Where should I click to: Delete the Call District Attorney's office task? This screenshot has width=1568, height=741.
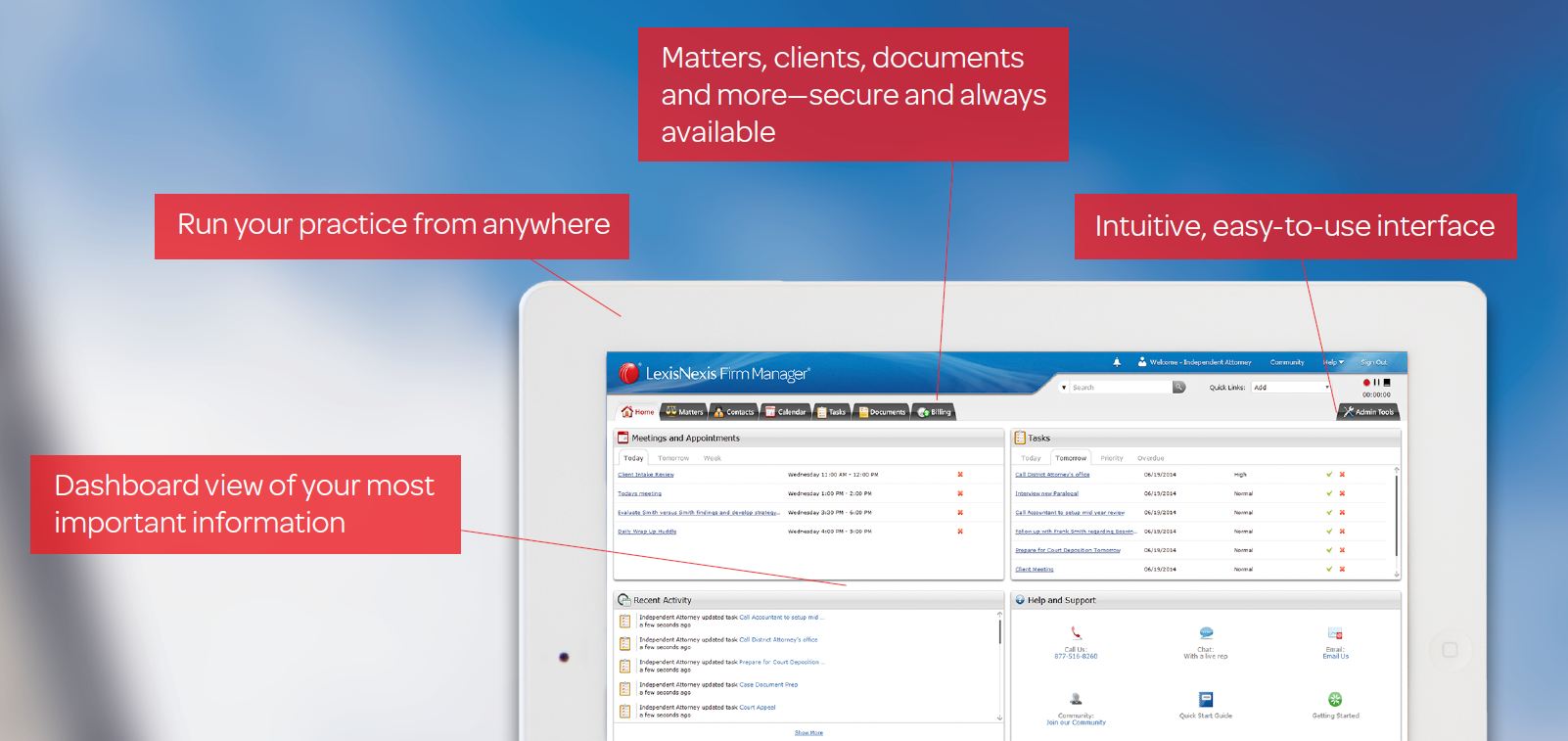coord(1342,475)
